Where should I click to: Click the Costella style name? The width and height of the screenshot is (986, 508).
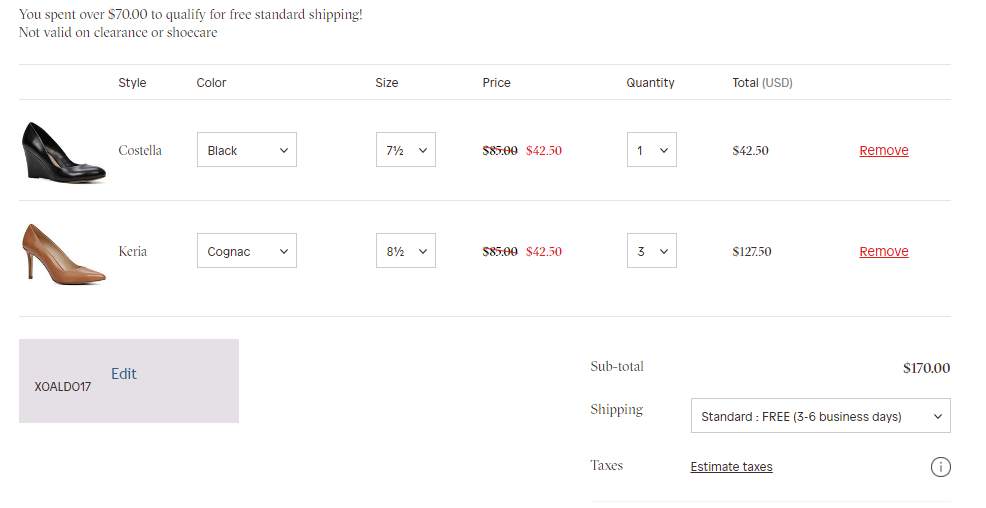(140, 150)
